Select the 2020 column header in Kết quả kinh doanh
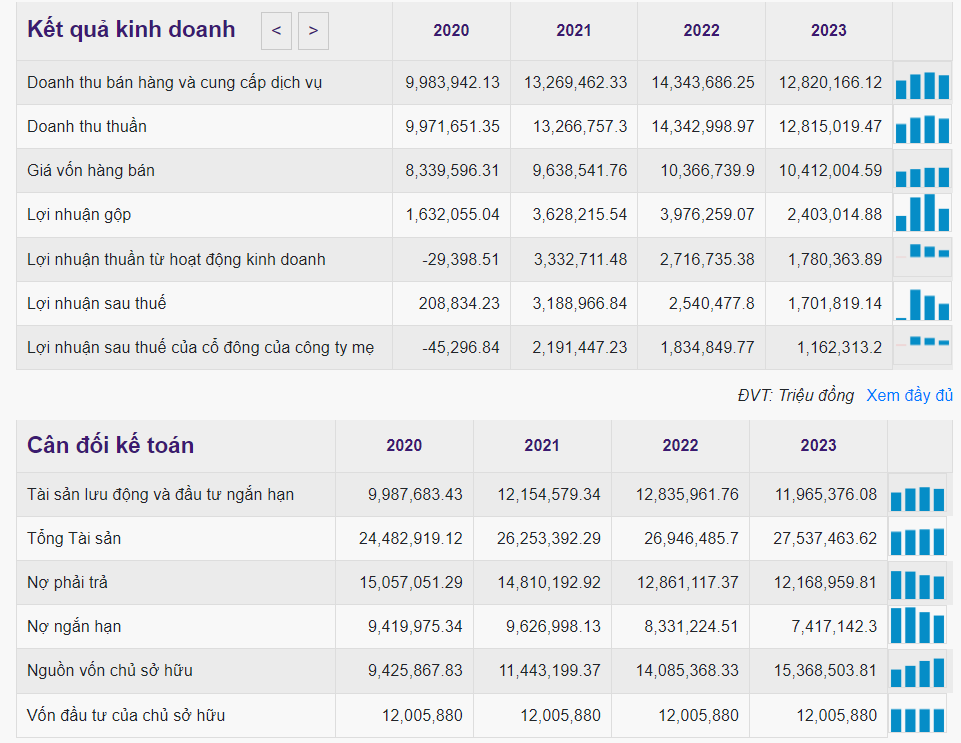Viewport: 961px width, 743px height. coord(451,31)
